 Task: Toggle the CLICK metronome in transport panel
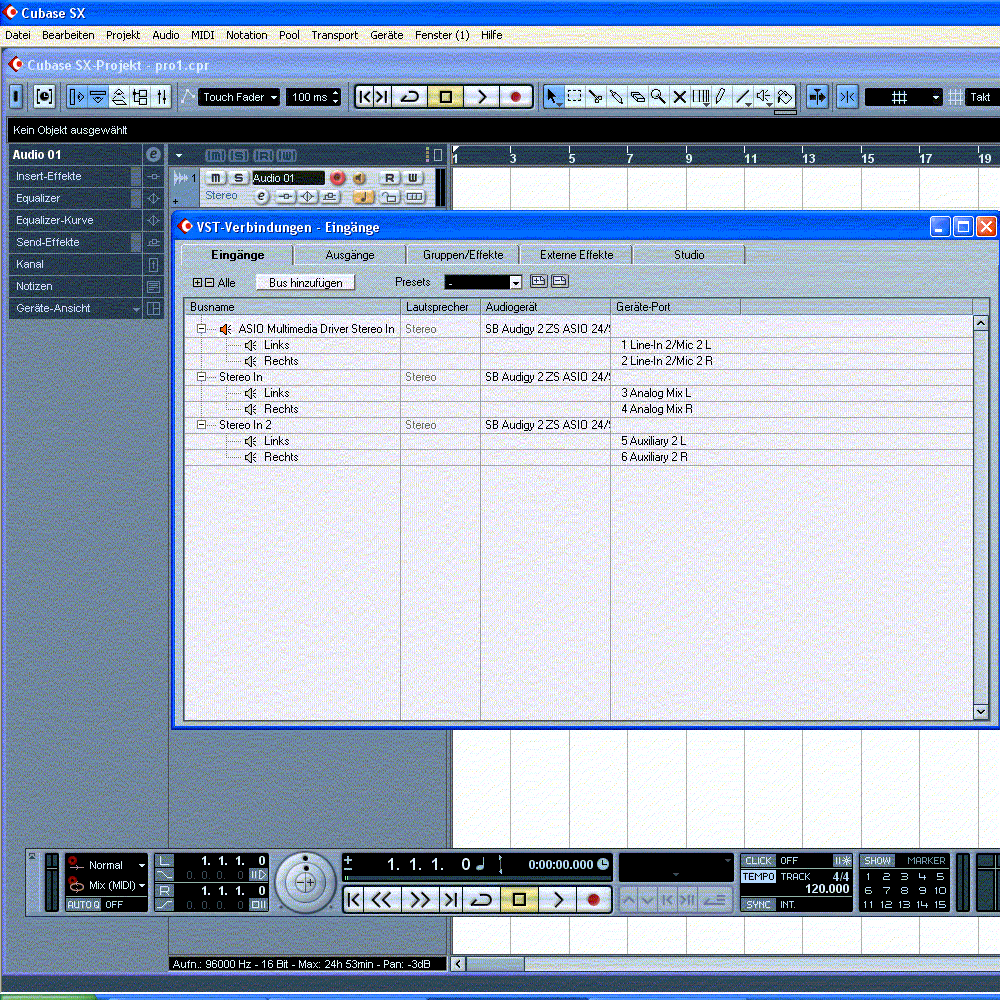point(758,860)
